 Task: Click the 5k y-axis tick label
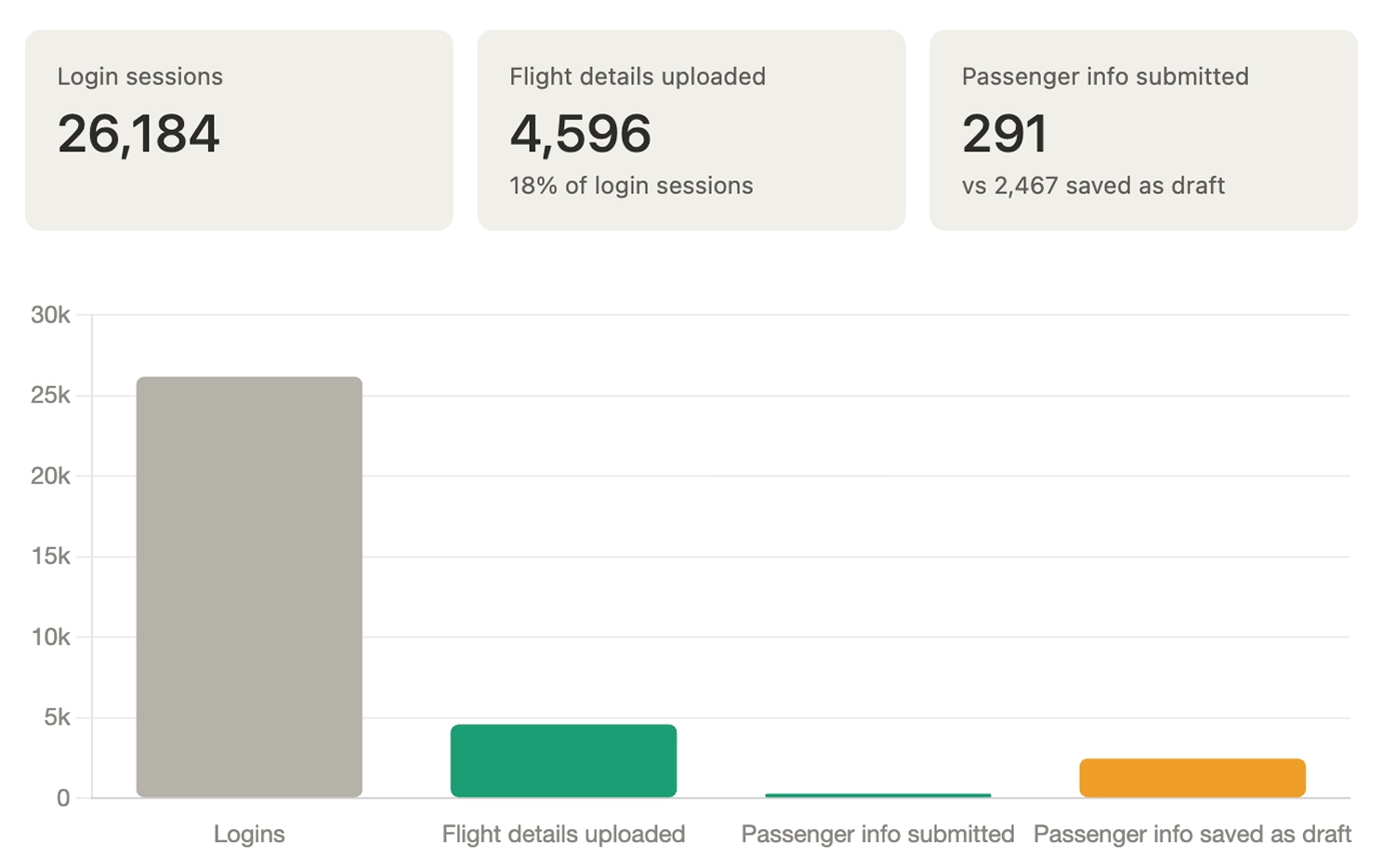(57, 717)
